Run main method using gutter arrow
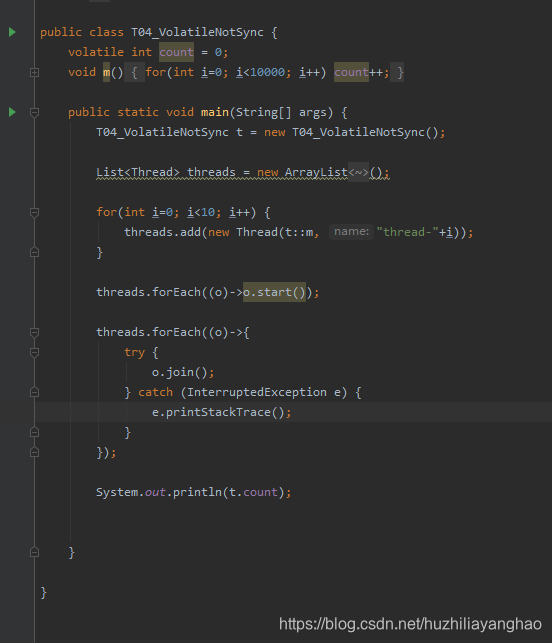The image size is (552, 643). (12, 112)
